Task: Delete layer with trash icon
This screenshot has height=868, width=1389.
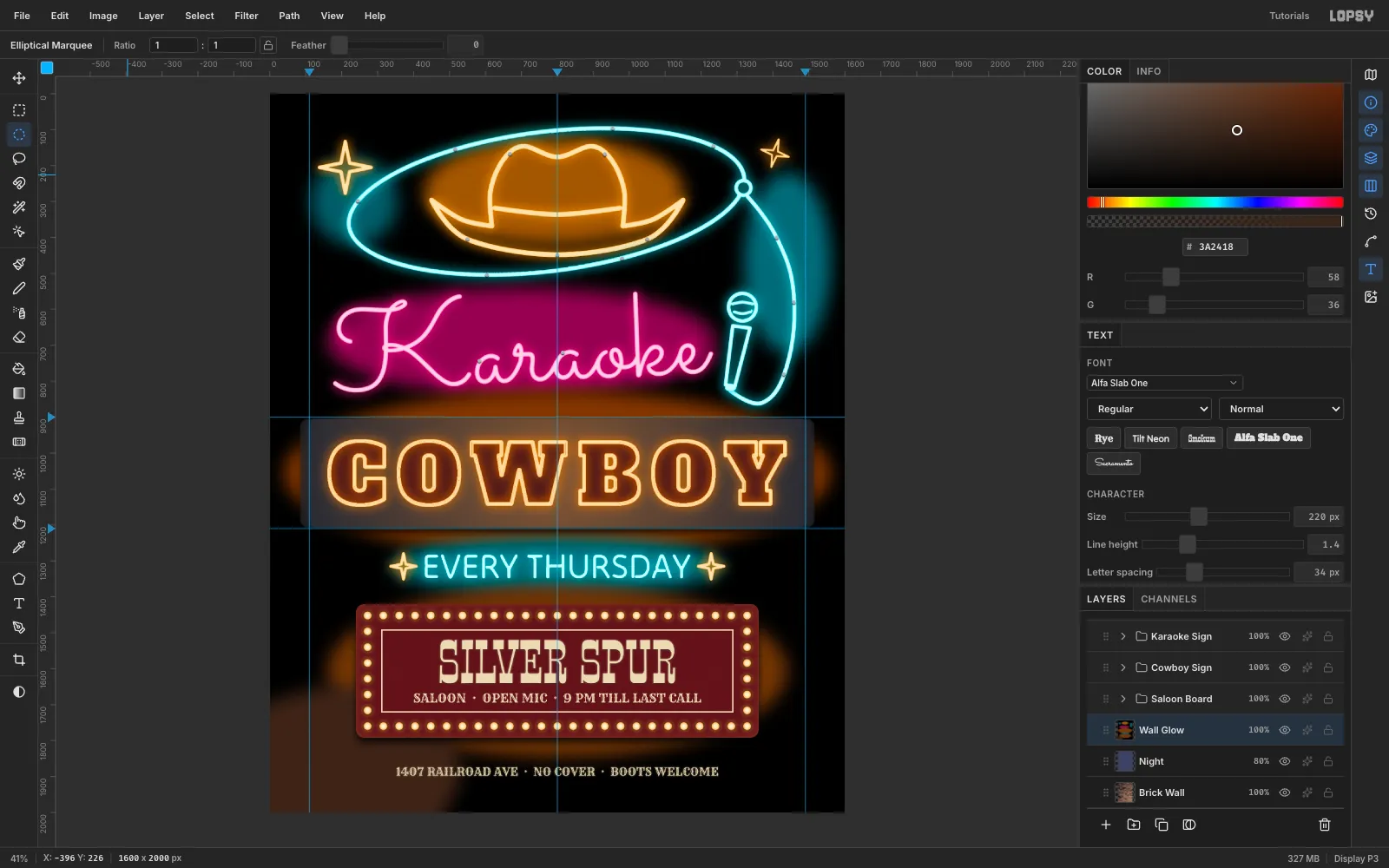Action: point(1325,825)
